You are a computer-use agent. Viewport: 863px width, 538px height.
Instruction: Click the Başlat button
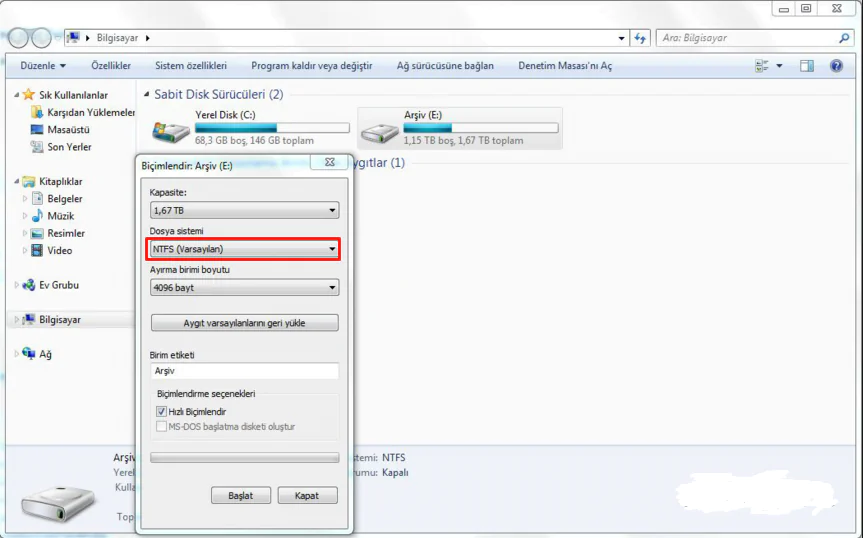241,496
